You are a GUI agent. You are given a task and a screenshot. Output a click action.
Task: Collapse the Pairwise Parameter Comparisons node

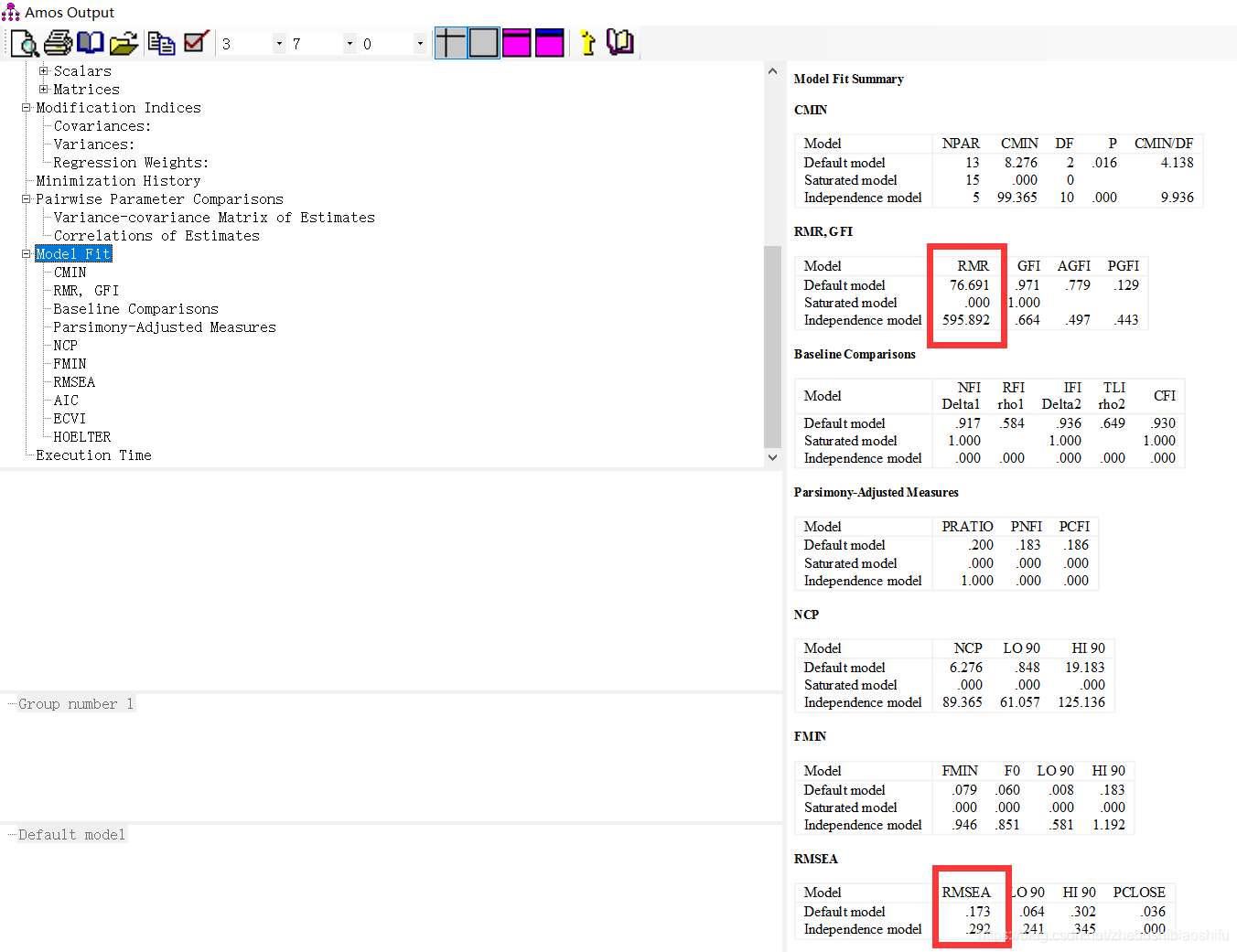tap(26, 198)
